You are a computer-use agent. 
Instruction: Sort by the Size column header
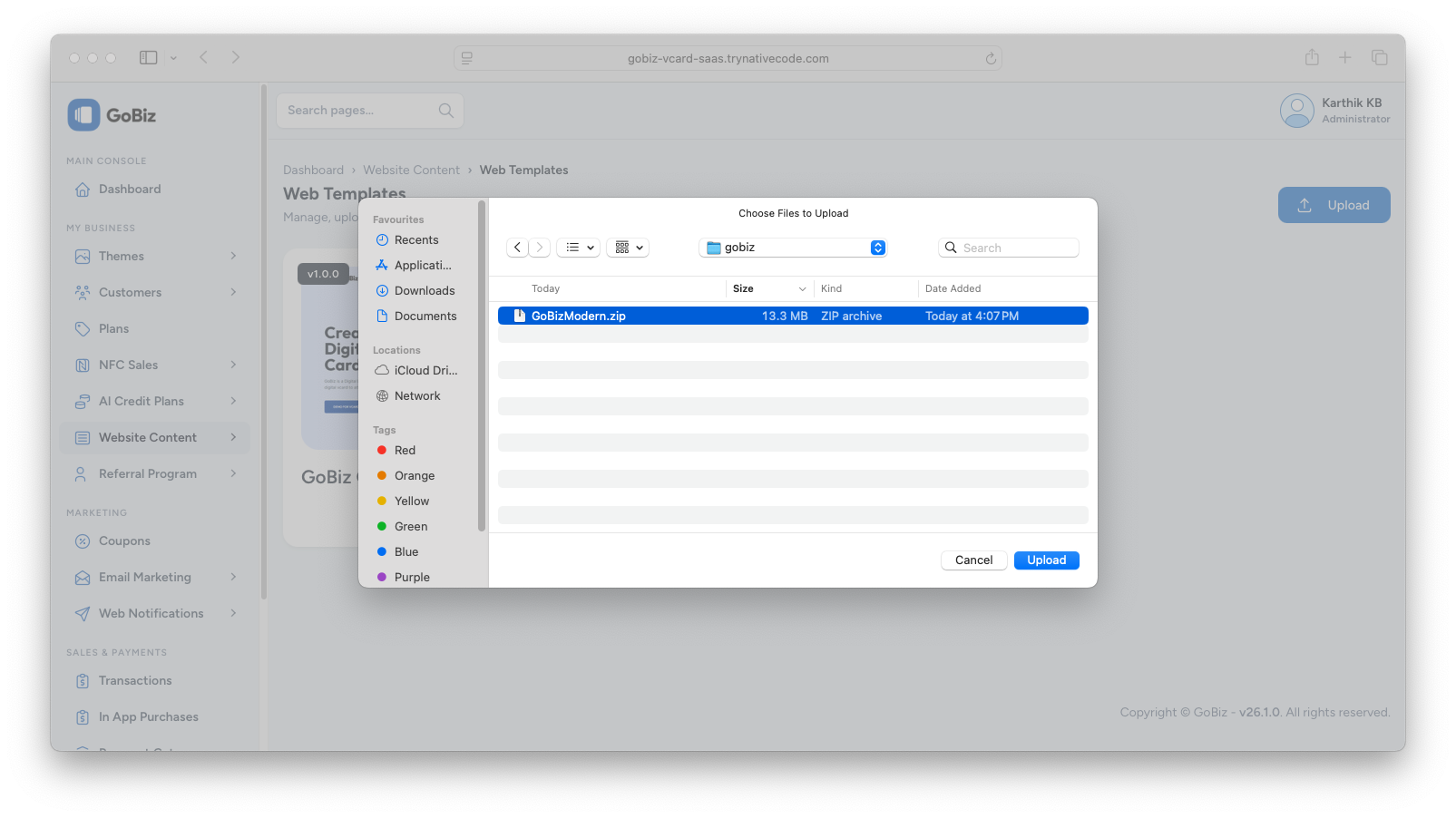pos(769,288)
